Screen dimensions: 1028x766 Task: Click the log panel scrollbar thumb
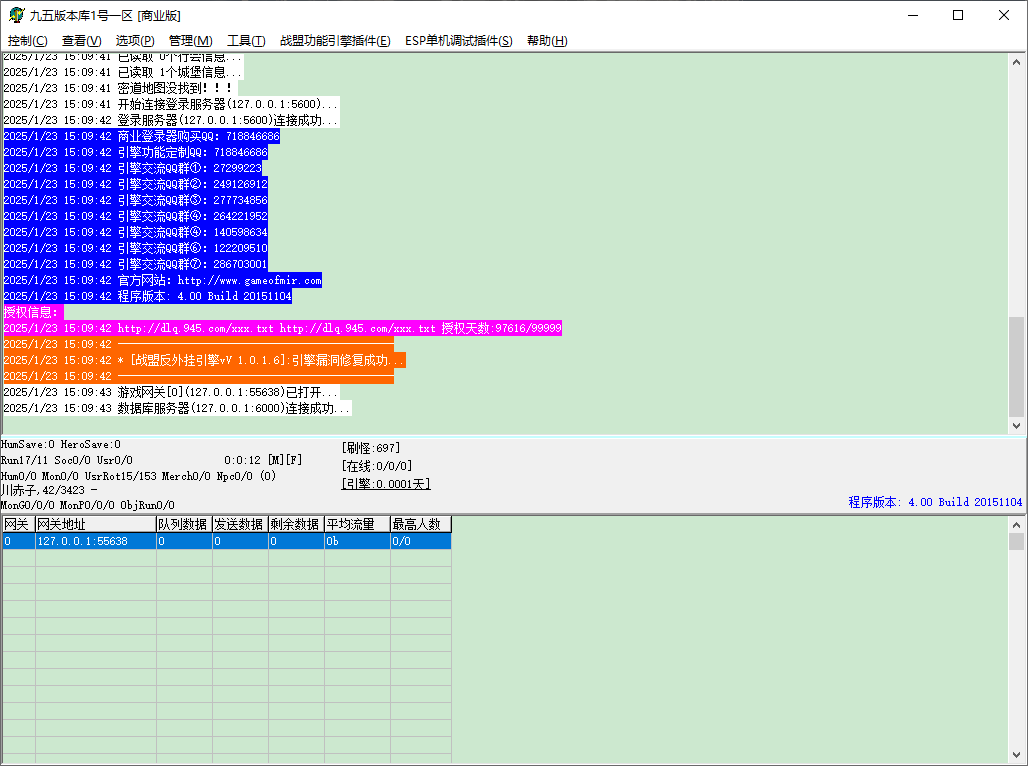[x=1016, y=366]
